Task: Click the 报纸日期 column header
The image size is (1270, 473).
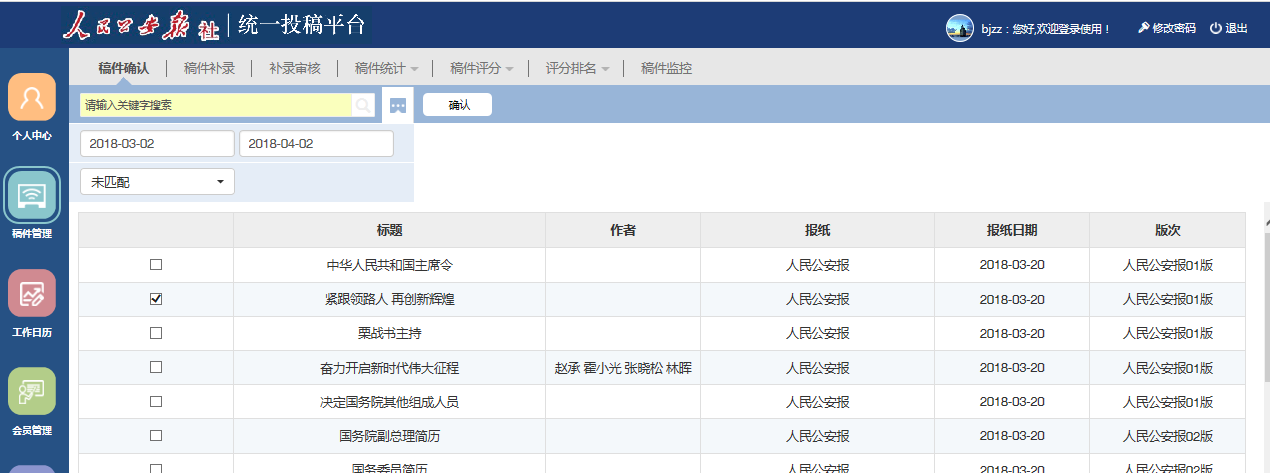Action: (1012, 230)
